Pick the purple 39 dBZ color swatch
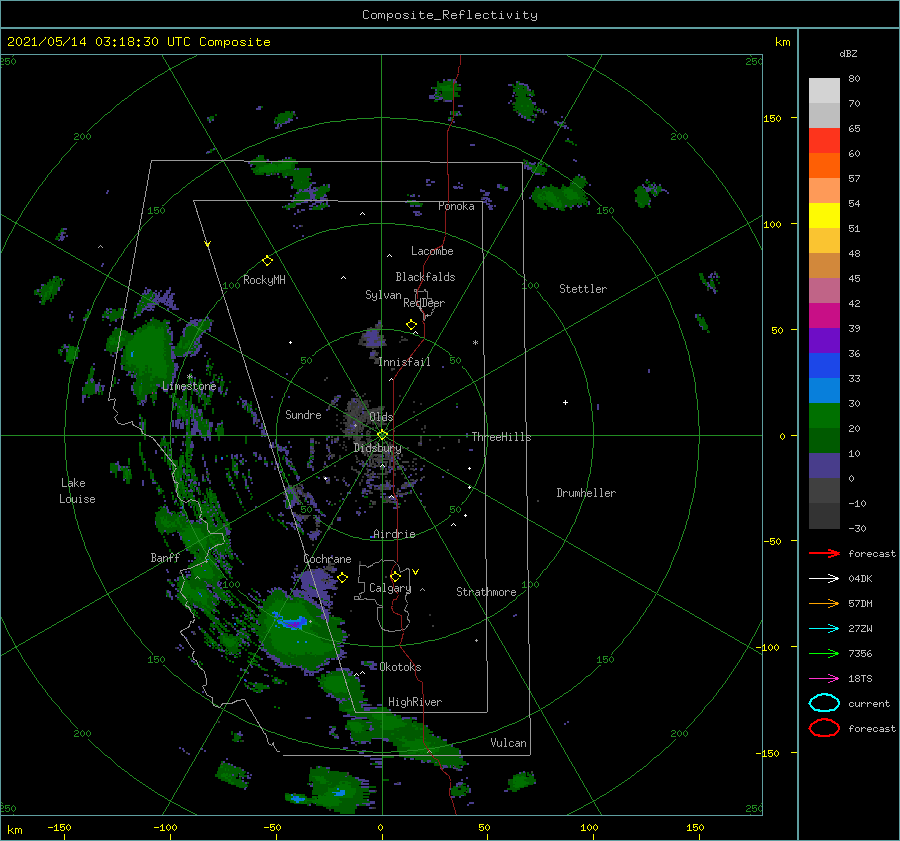This screenshot has height=841, width=900. click(824, 340)
